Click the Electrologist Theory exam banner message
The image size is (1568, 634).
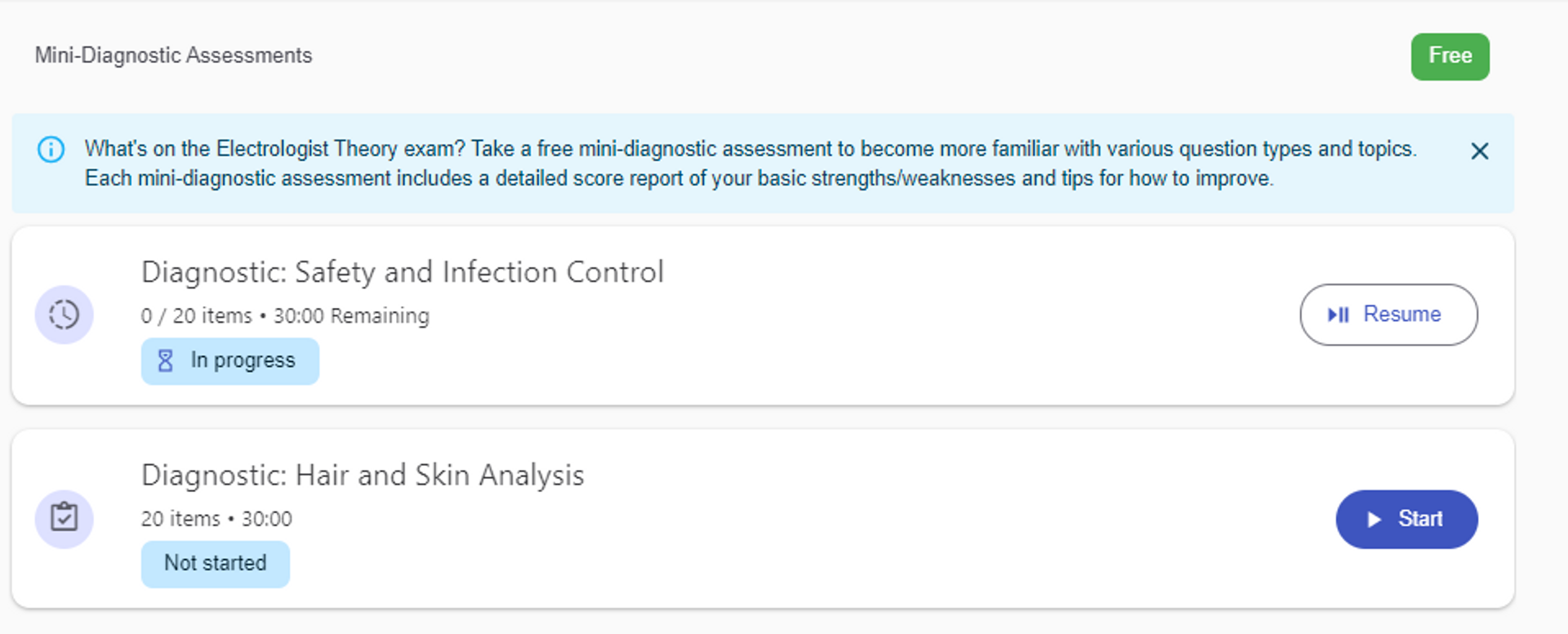(x=751, y=163)
